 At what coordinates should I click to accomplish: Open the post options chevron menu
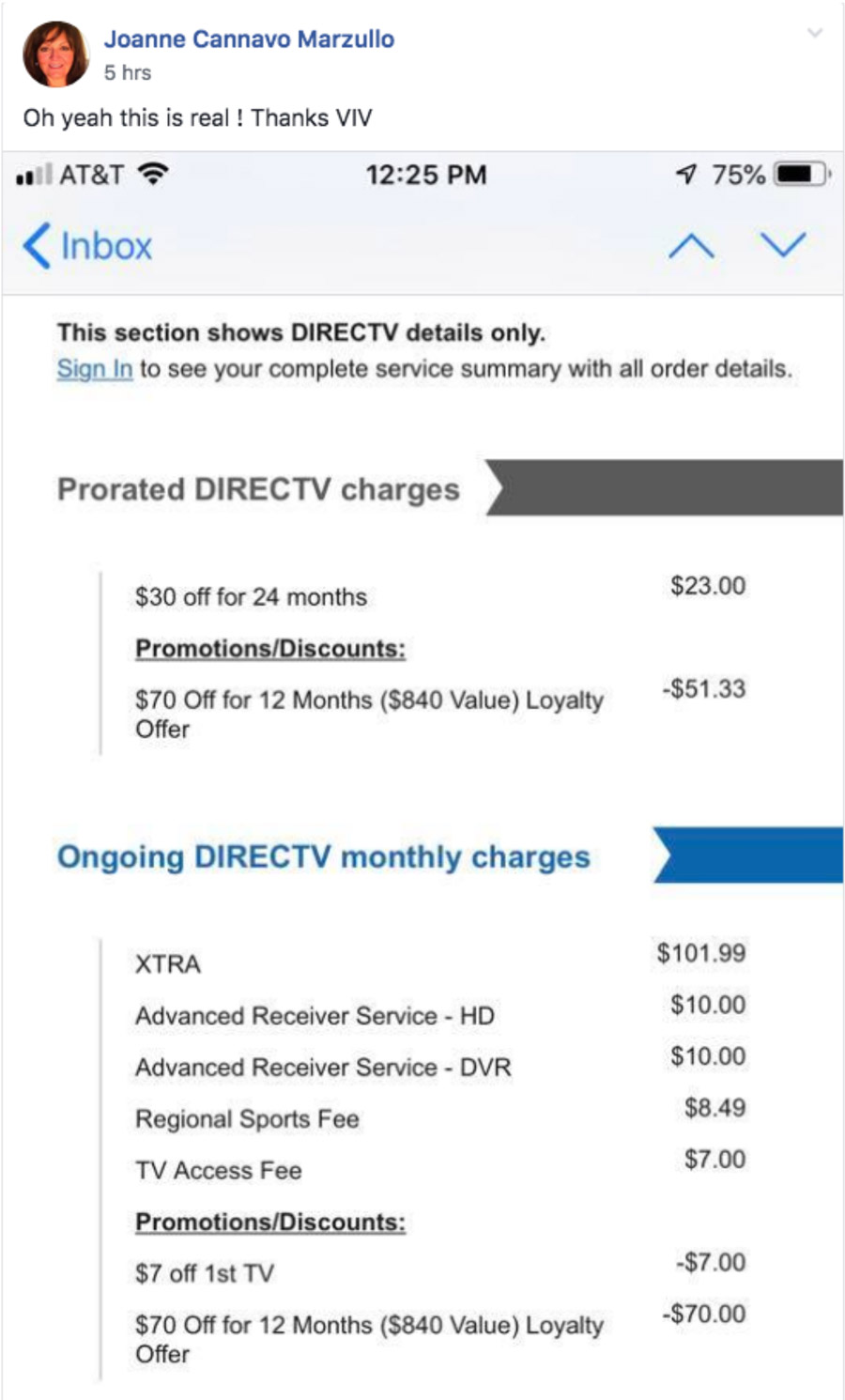pyautogui.click(x=815, y=34)
